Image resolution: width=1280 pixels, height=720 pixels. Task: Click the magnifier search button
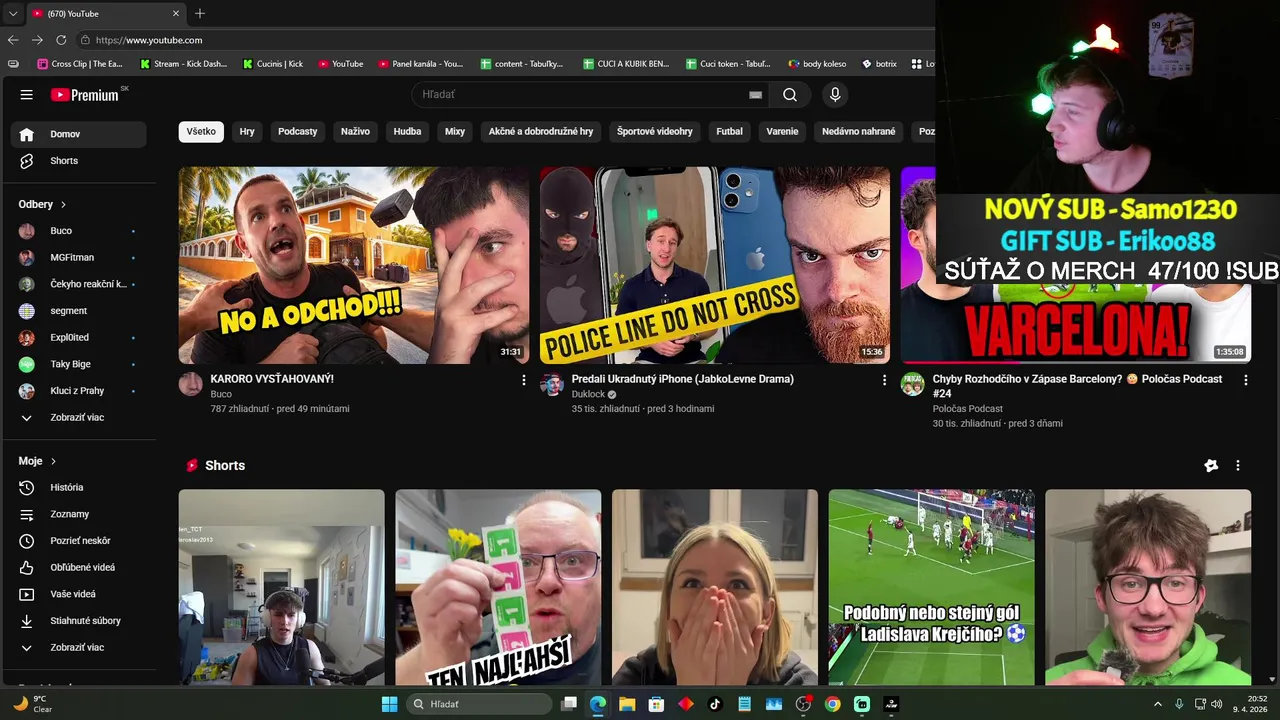tap(790, 95)
